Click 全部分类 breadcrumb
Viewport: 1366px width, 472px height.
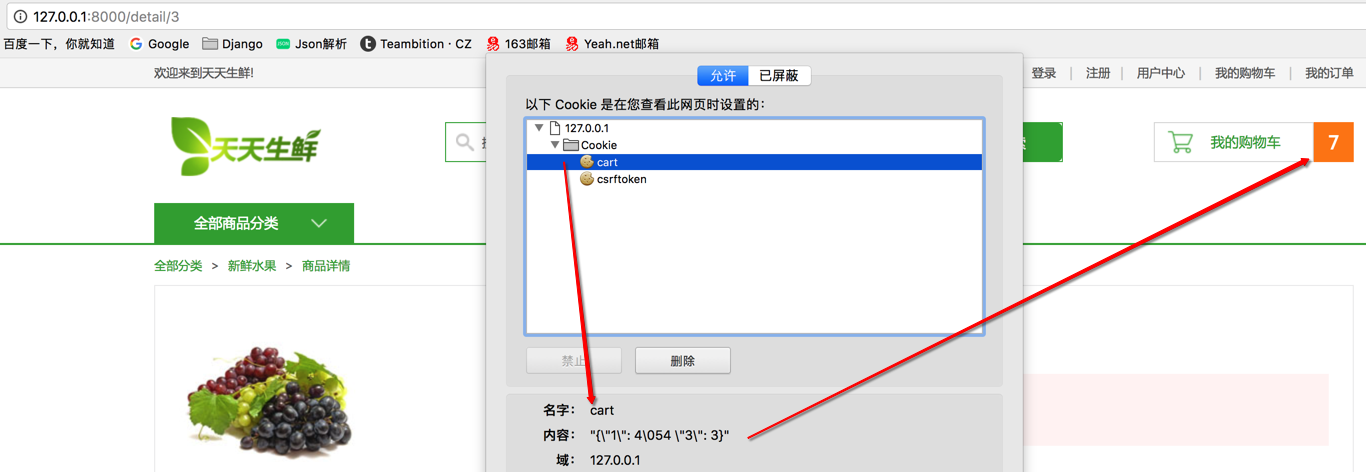point(178,266)
